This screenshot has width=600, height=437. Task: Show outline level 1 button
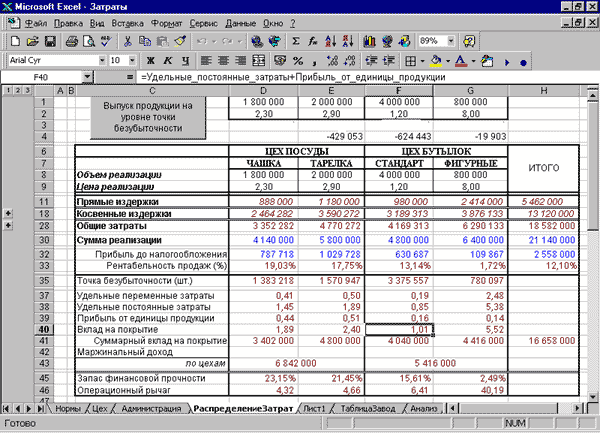8,91
